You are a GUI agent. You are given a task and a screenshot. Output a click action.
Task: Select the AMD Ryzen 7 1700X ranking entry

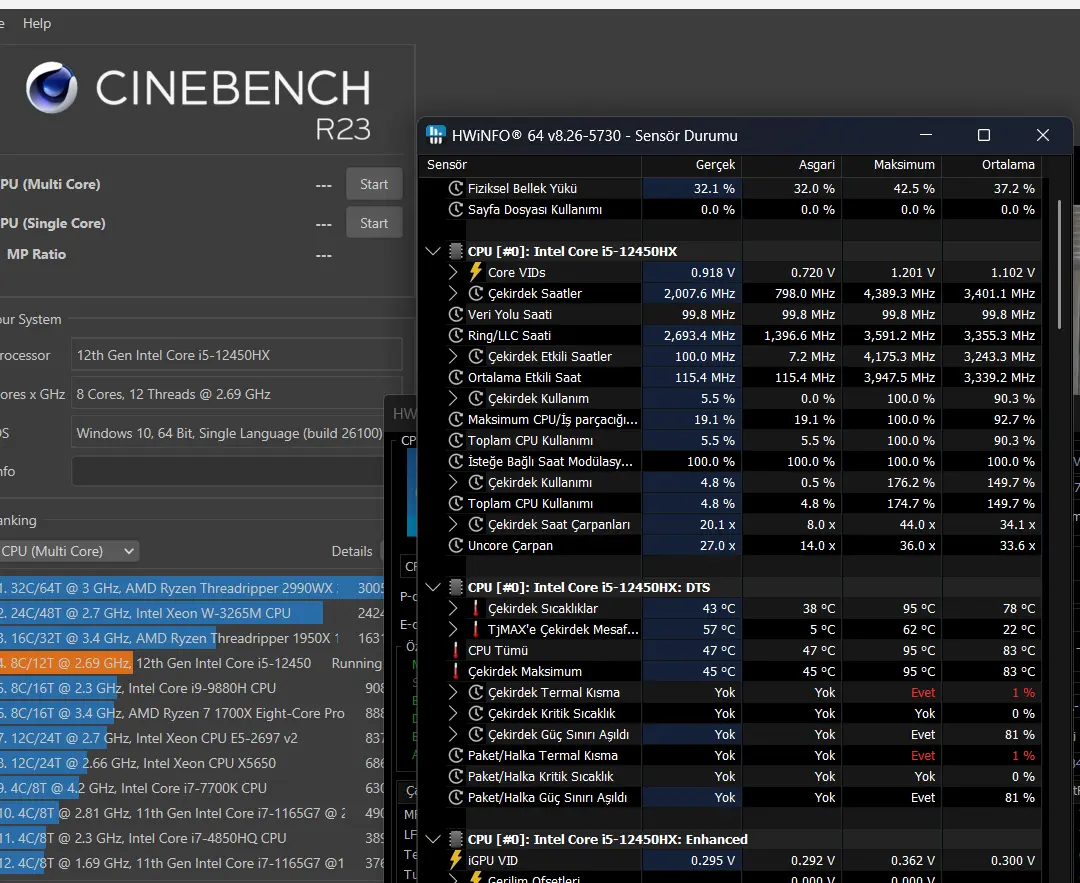(x=191, y=714)
